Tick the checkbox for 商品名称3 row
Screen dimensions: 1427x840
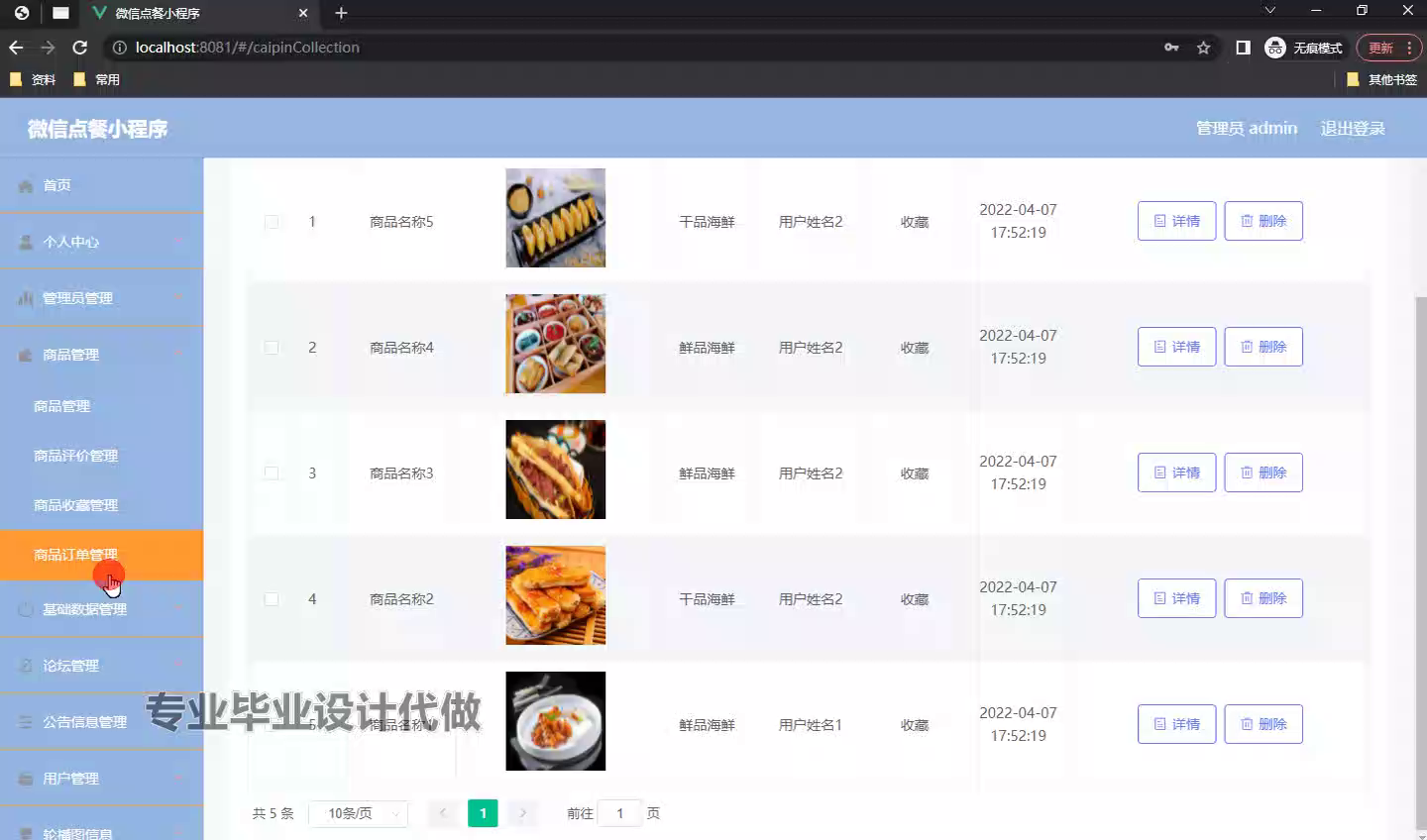tap(272, 473)
